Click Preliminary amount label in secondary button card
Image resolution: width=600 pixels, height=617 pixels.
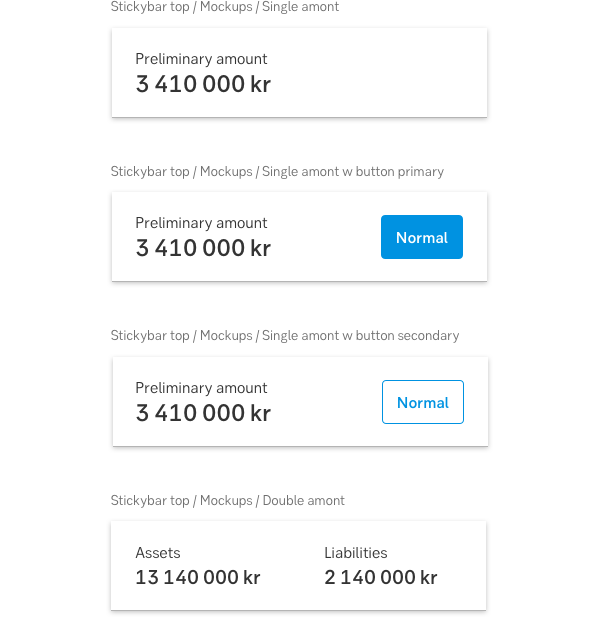pyautogui.click(x=201, y=388)
